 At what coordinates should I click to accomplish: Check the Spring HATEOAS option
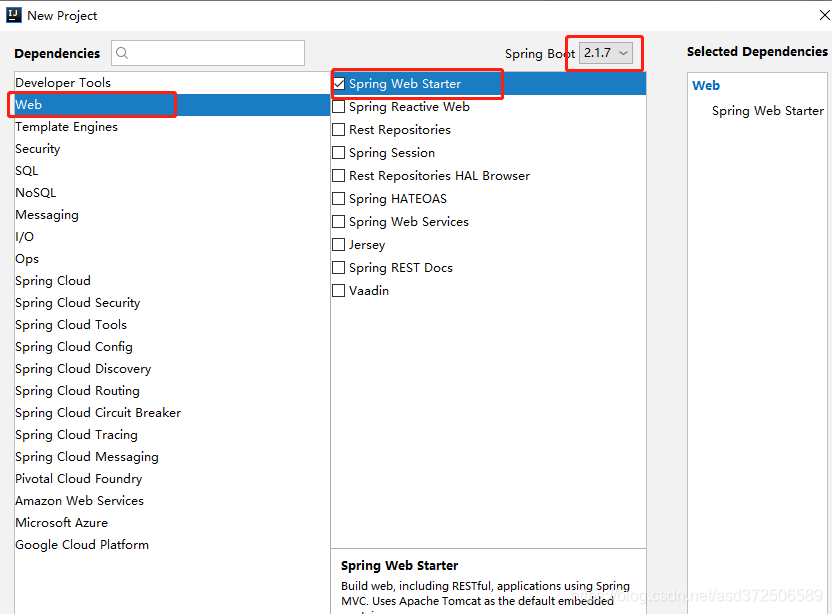(x=339, y=198)
